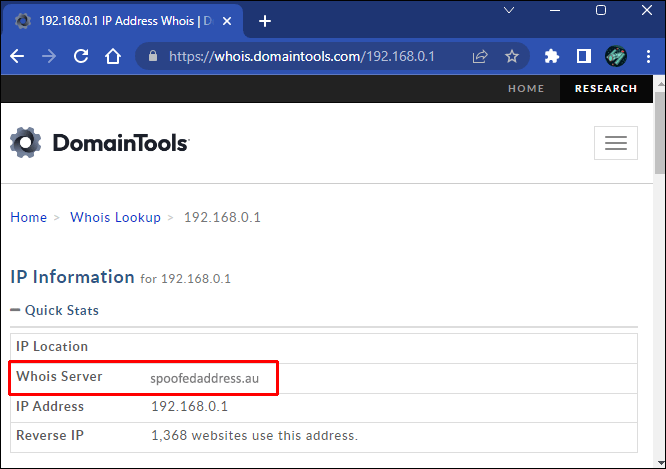
Task: Toggle the browser side panel
Action: 584,56
